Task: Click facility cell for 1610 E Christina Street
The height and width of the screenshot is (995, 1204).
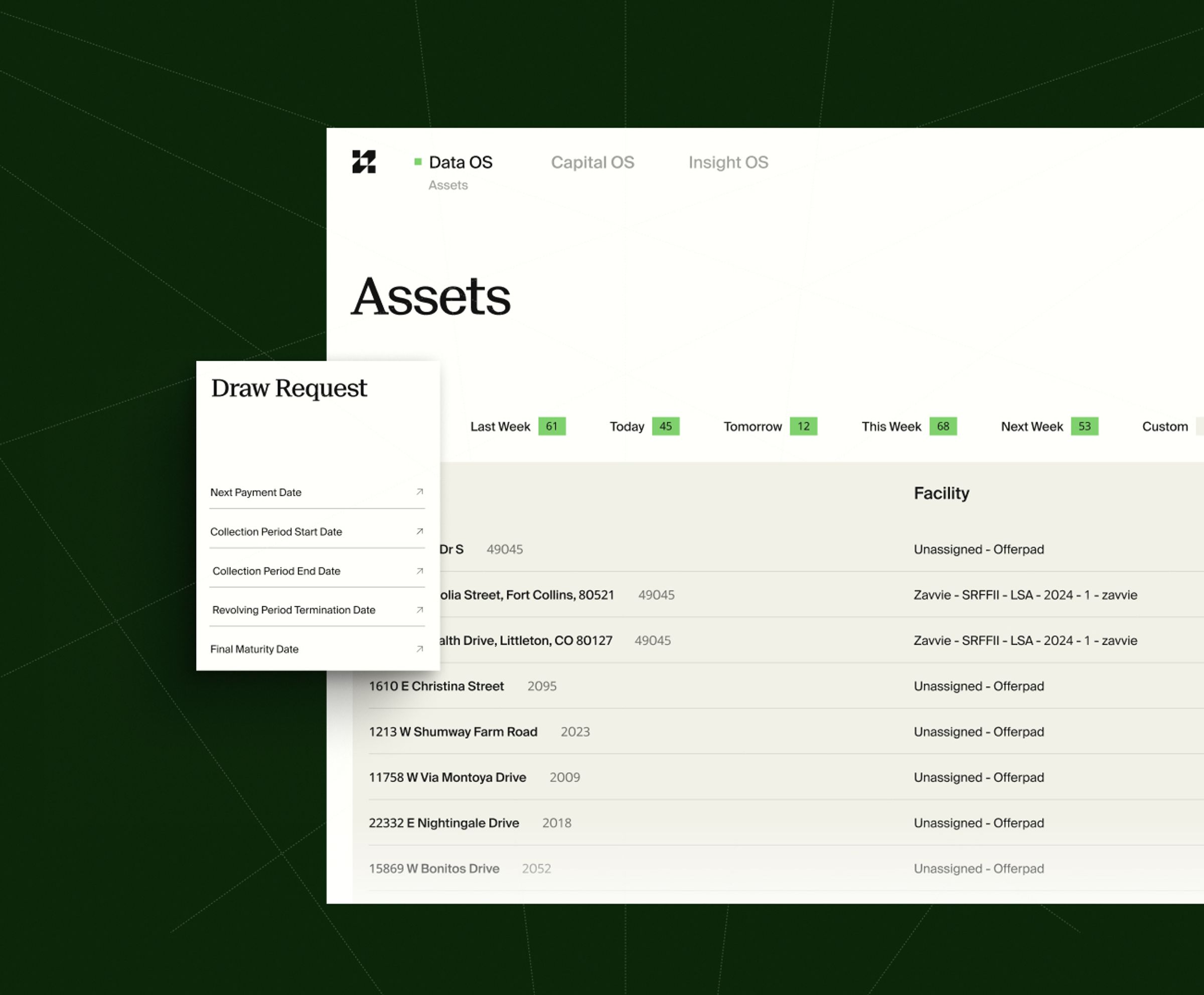Action: tap(979, 686)
